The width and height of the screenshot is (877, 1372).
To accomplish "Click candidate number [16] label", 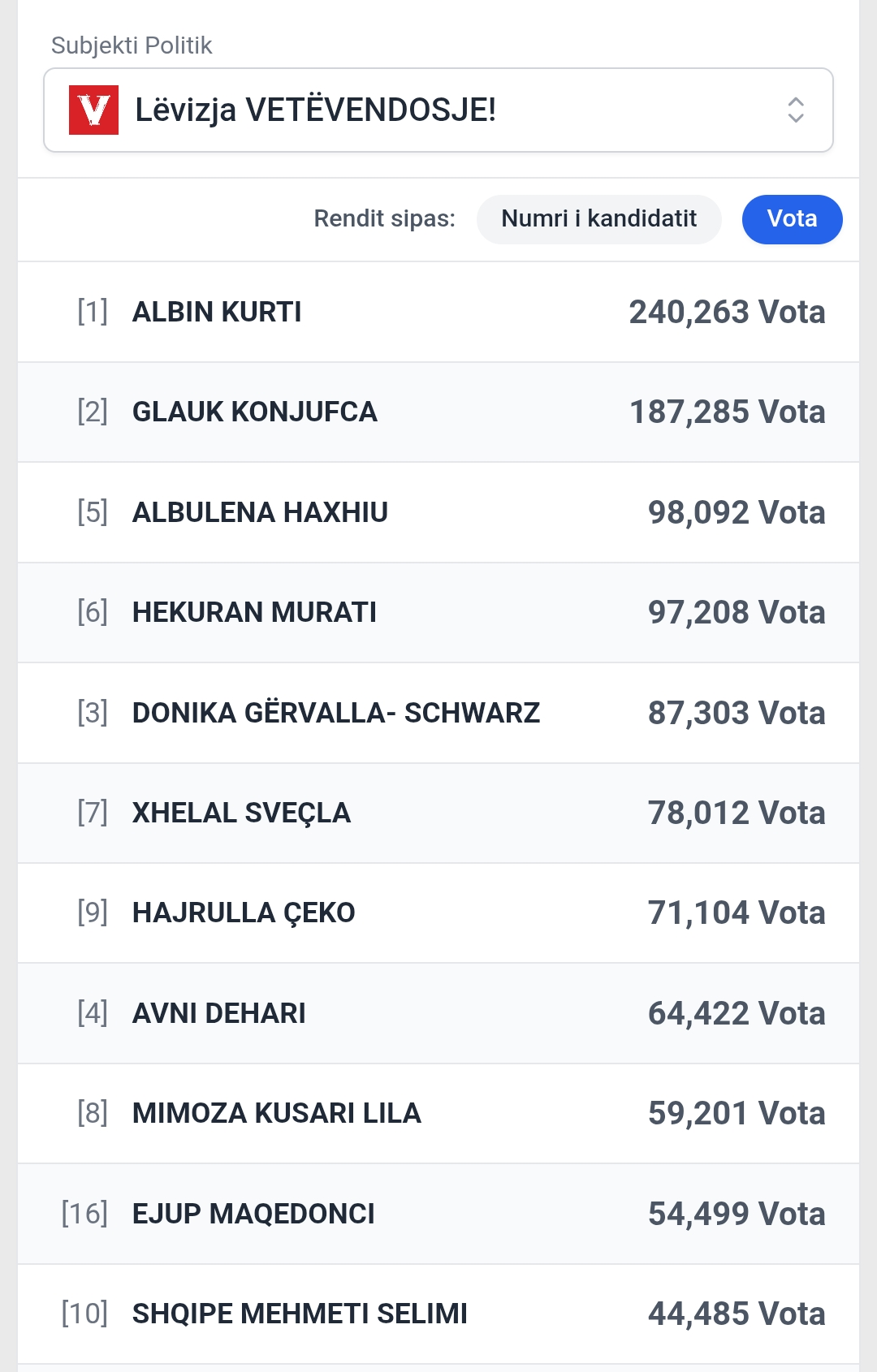I will click(84, 1214).
